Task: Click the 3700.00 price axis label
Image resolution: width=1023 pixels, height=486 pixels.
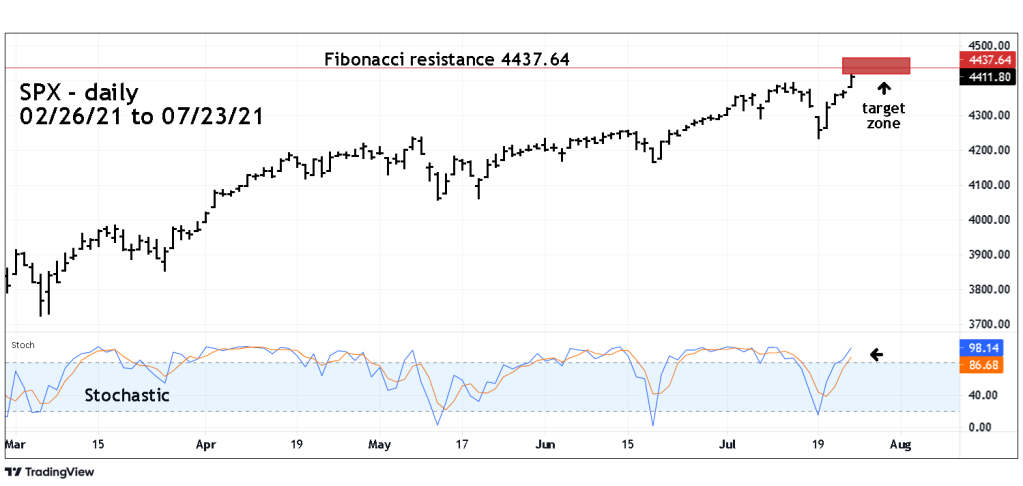Action: [x=986, y=325]
